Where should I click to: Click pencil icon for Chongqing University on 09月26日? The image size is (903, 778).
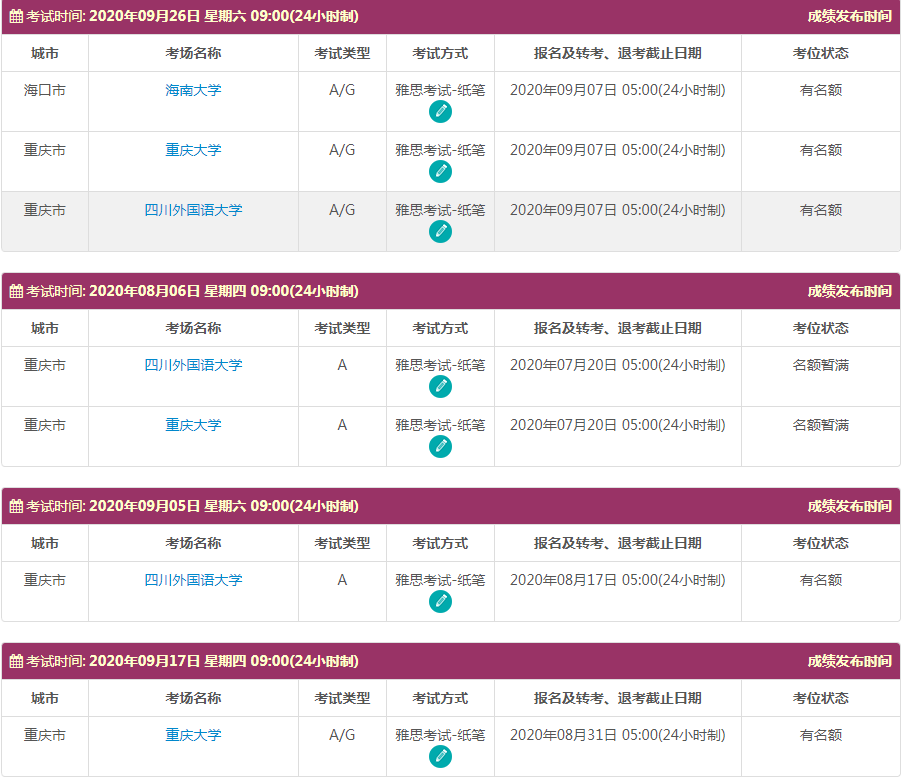click(440, 172)
